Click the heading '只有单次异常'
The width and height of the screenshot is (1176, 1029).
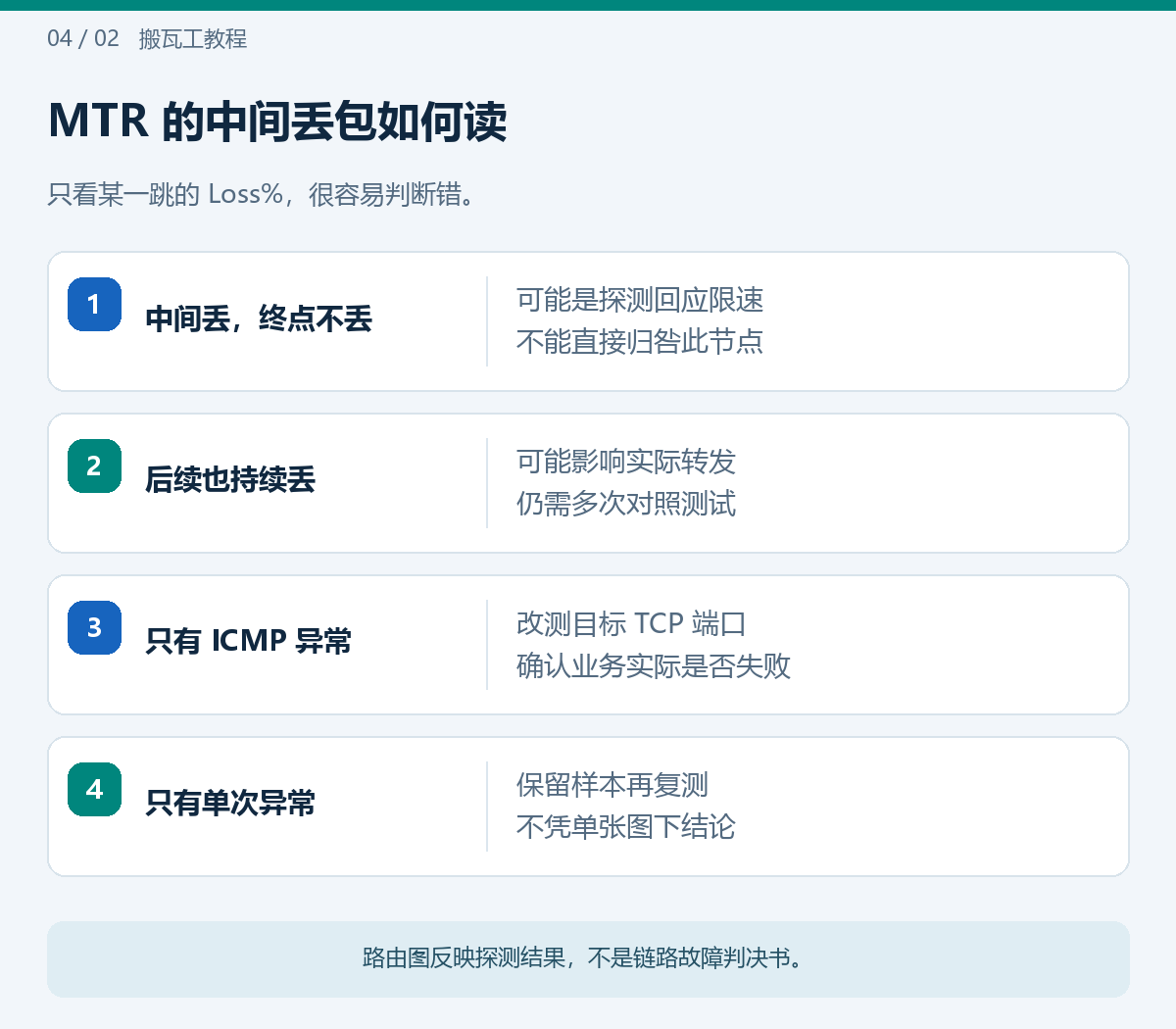[x=230, y=803]
